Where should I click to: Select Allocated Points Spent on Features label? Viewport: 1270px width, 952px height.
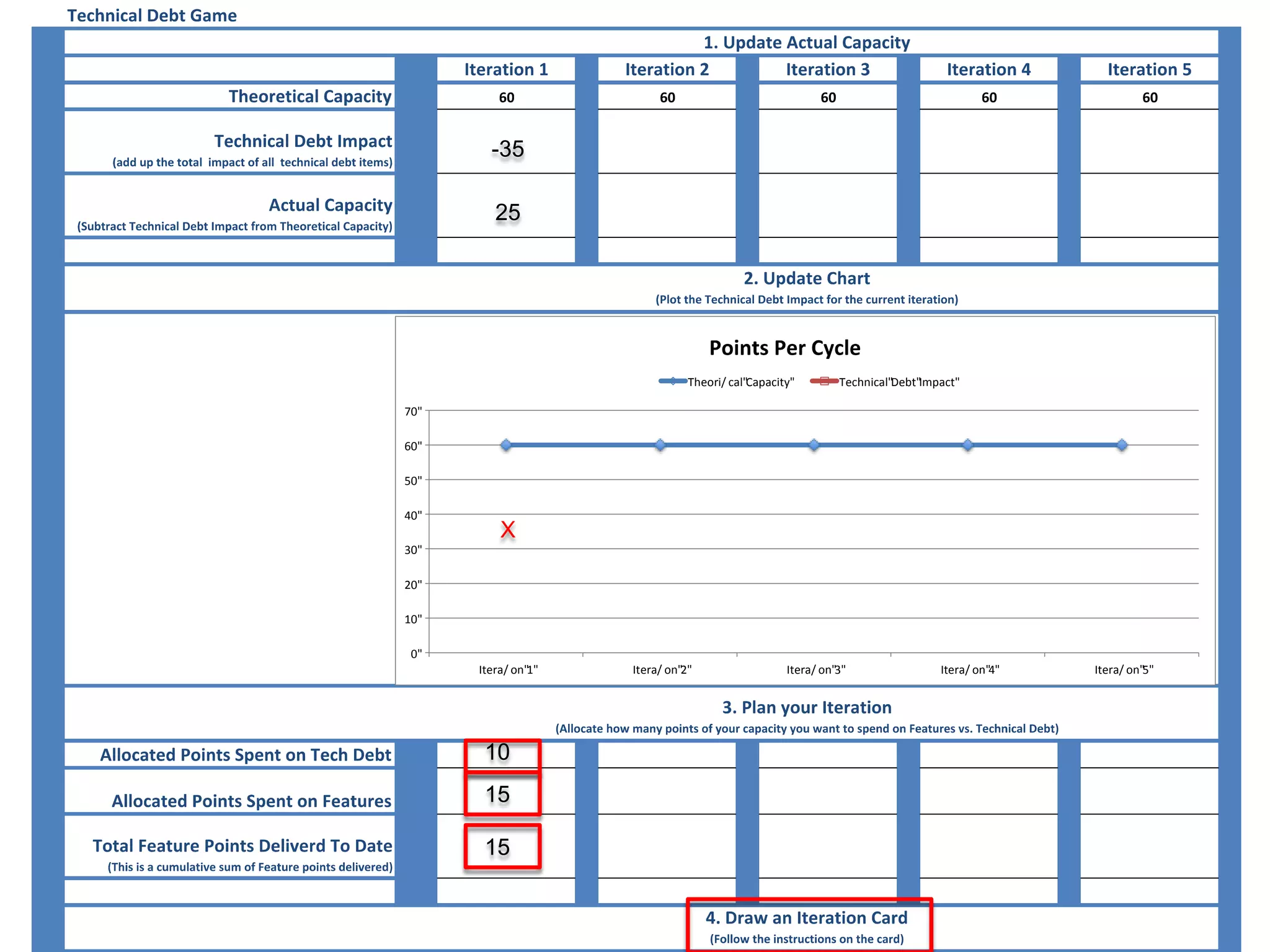[x=251, y=801]
